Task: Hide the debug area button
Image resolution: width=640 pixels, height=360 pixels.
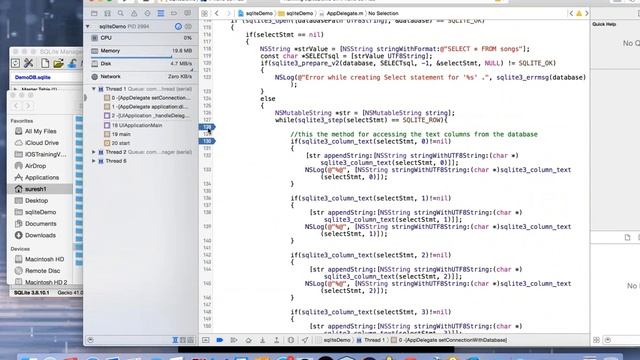Action: coord(206,340)
